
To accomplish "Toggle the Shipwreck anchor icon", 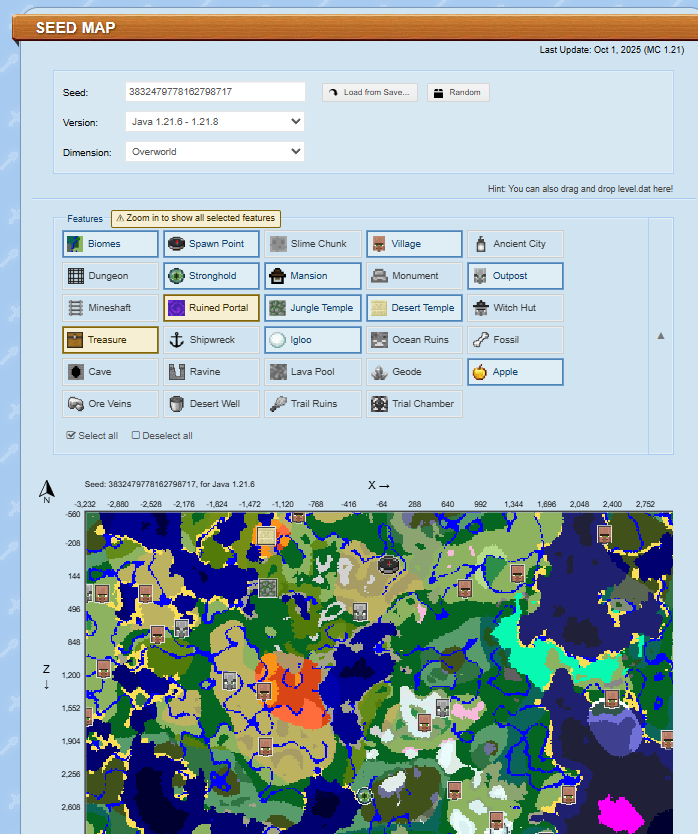I will click(x=177, y=340).
